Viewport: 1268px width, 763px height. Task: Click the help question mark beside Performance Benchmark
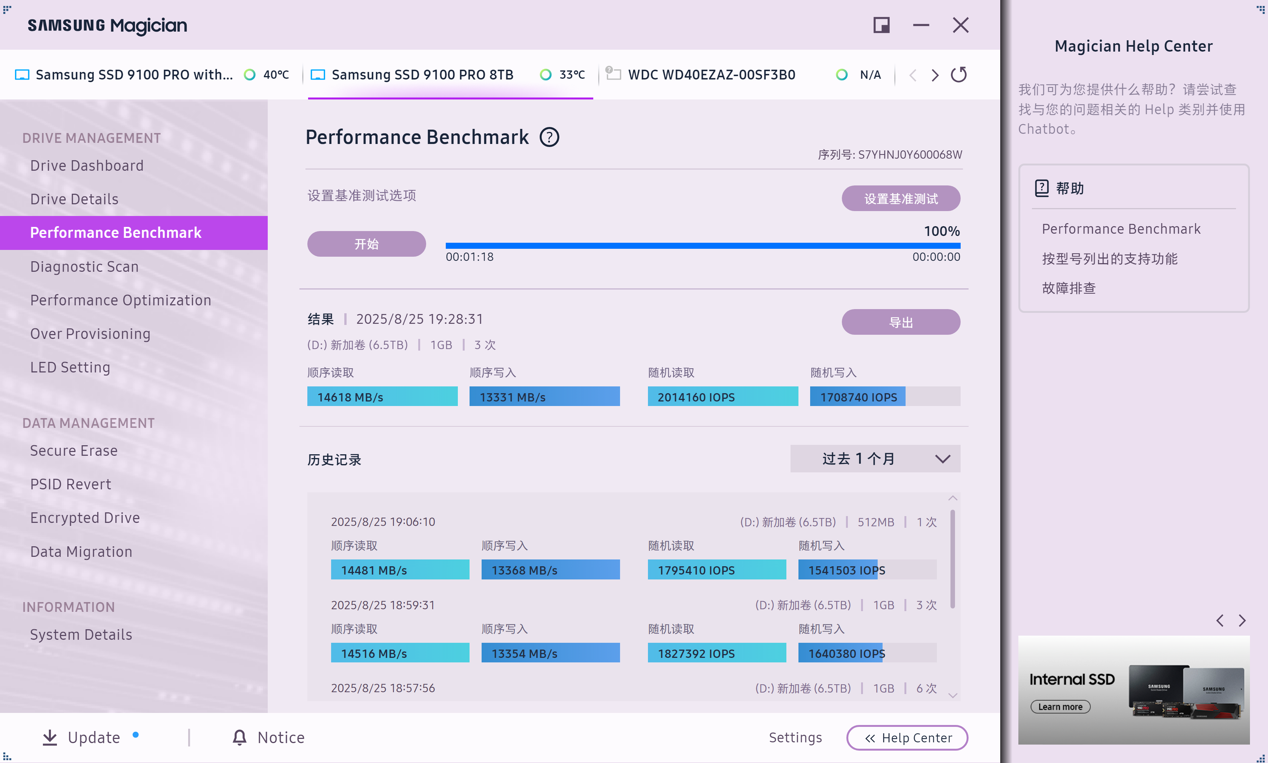pyautogui.click(x=549, y=138)
